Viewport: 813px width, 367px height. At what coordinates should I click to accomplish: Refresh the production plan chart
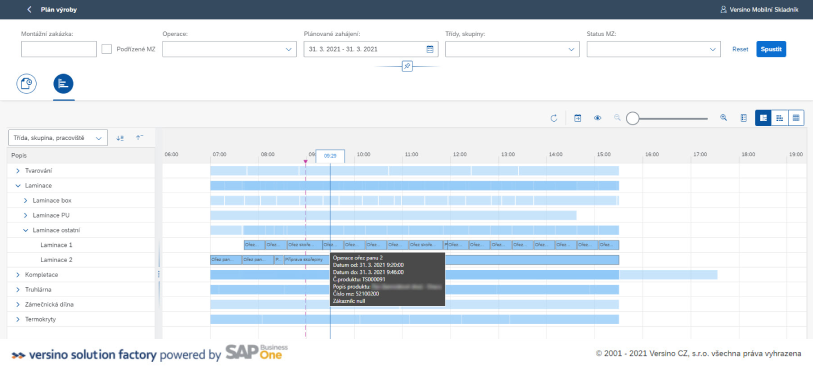[x=554, y=118]
